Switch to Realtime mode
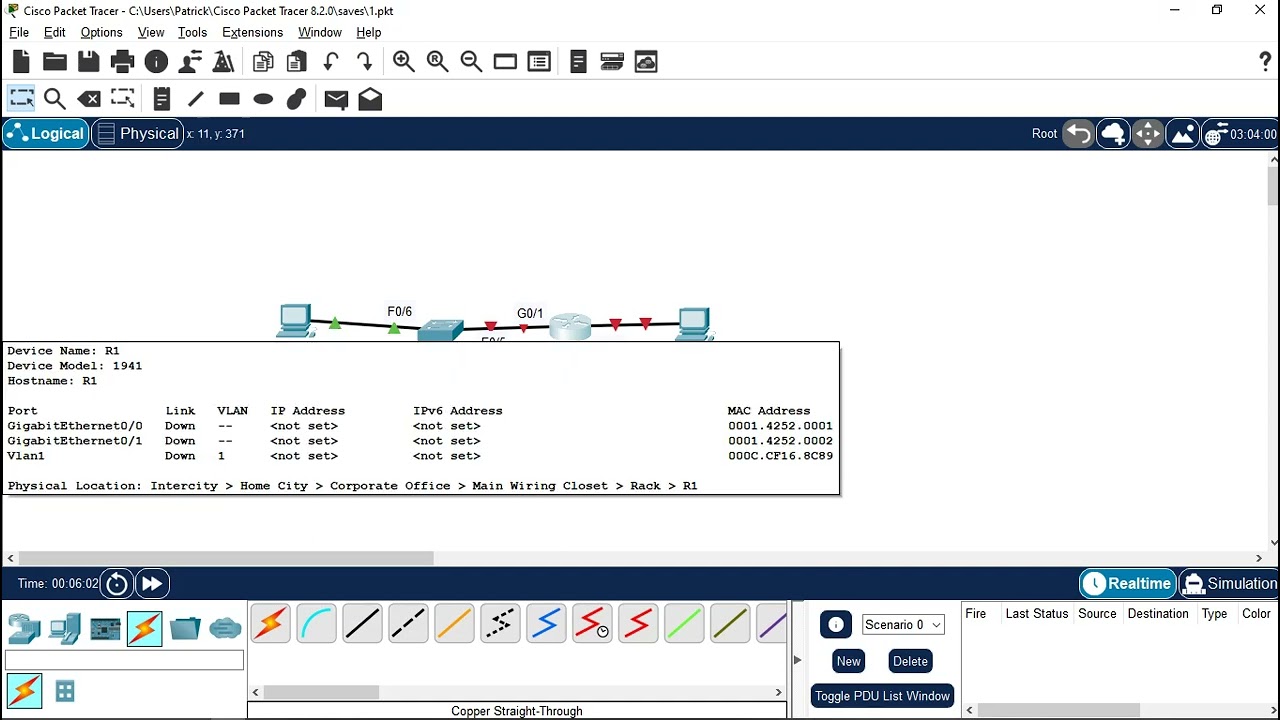Image resolution: width=1280 pixels, height=720 pixels. (1127, 584)
